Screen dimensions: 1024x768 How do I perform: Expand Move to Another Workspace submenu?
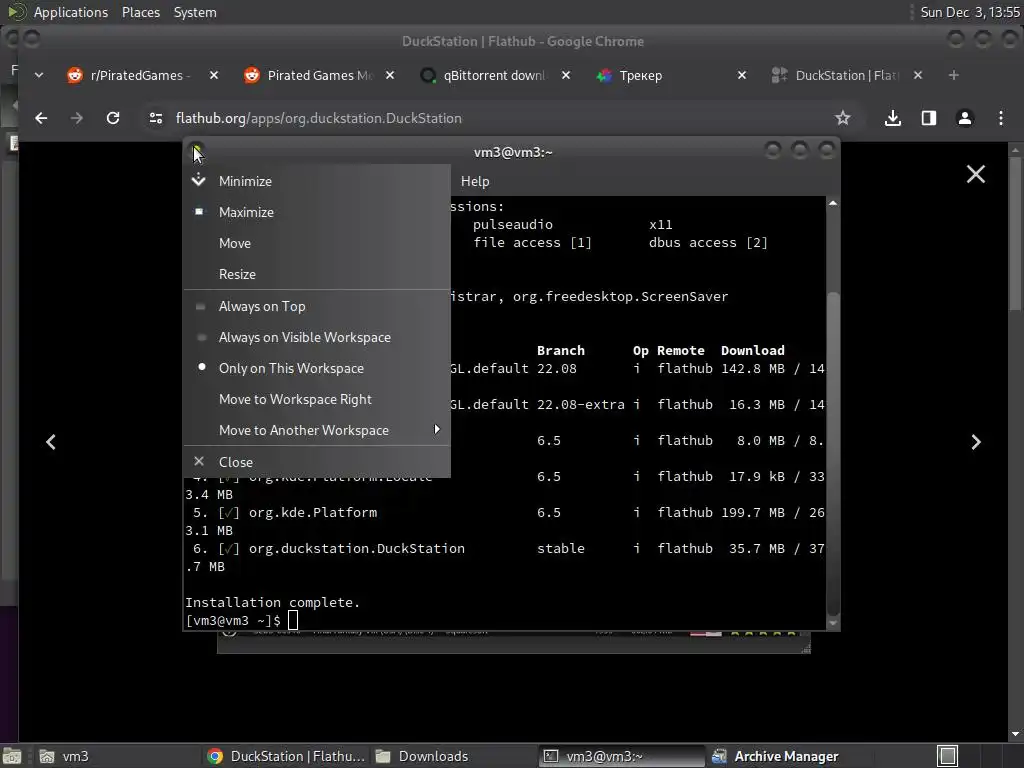317,430
